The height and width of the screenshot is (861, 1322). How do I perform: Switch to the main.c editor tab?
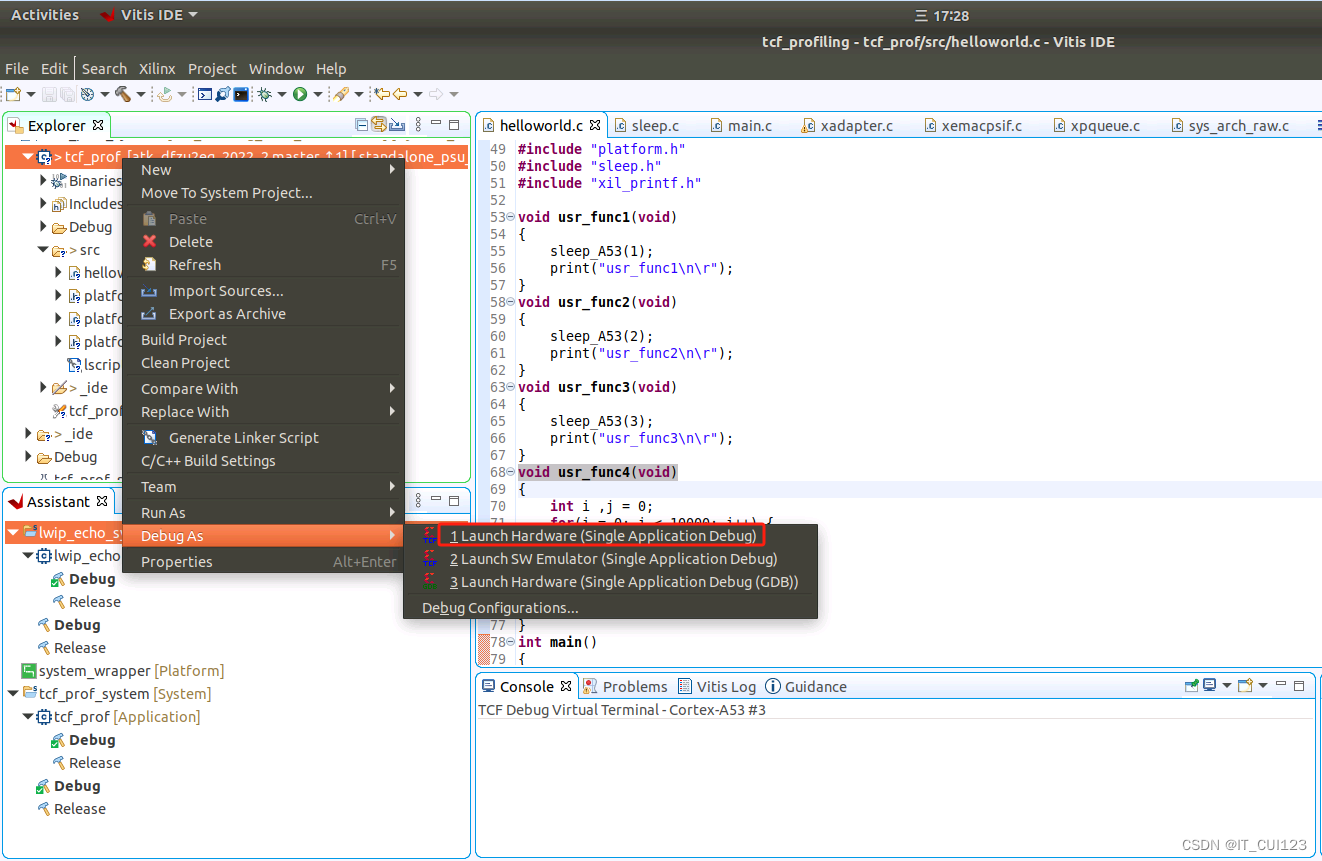click(741, 126)
